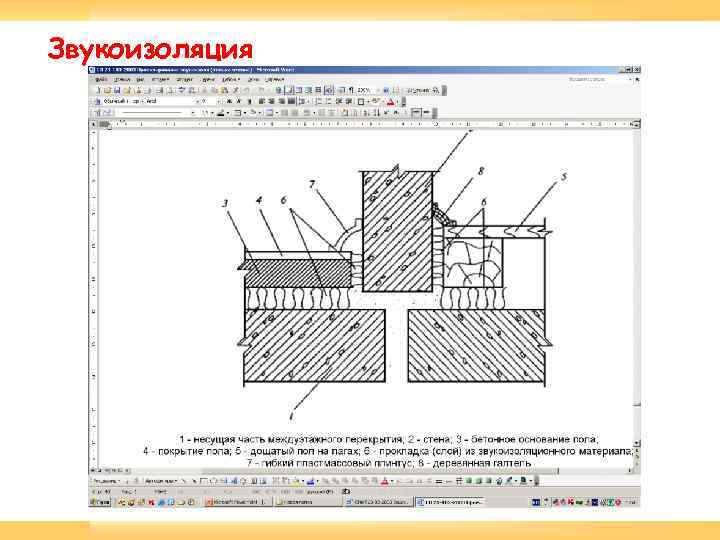Screen dimensions: 720x540
Task: Open the line style dropdown in tables toolbar
Action: pyautogui.click(x=193, y=112)
